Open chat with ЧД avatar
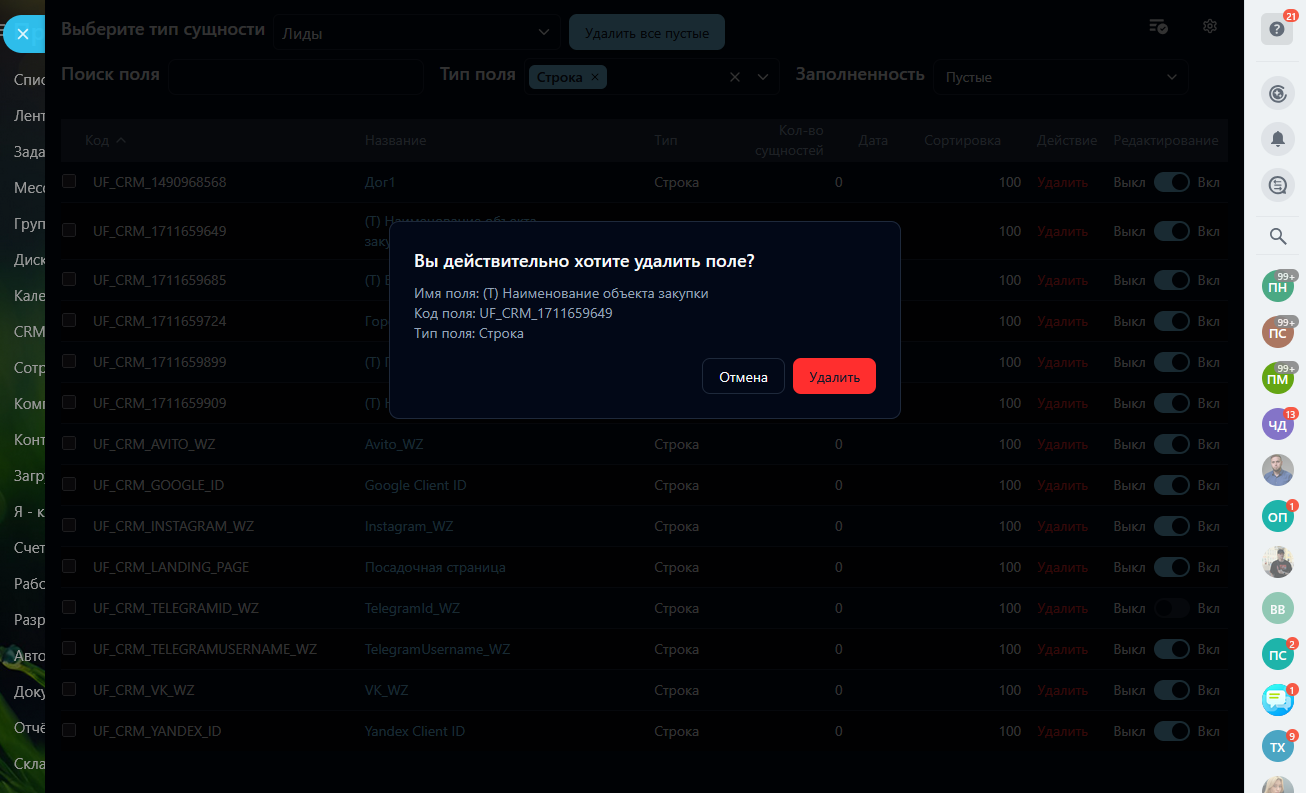This screenshot has height=793, width=1306. pos(1277,424)
